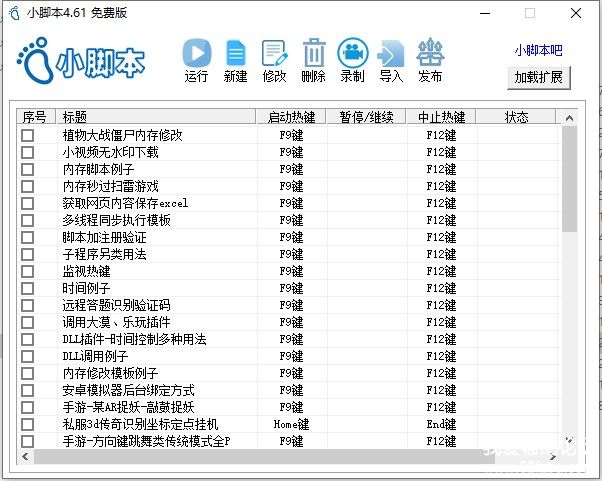Click the 运行 (Run) play icon
Screen dimensions: 602x481
click(x=197, y=53)
